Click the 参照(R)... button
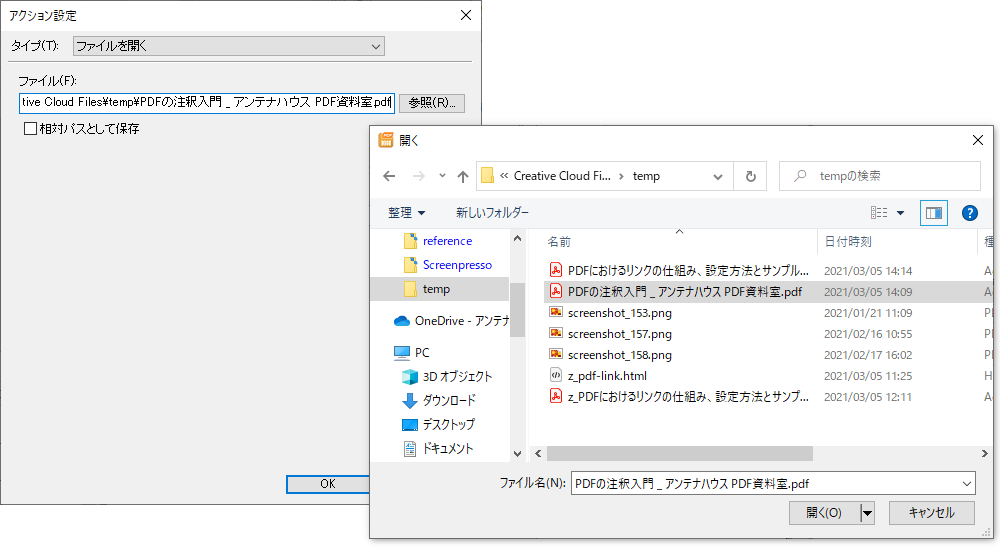Screen dimensions: 1000x550 (431, 103)
